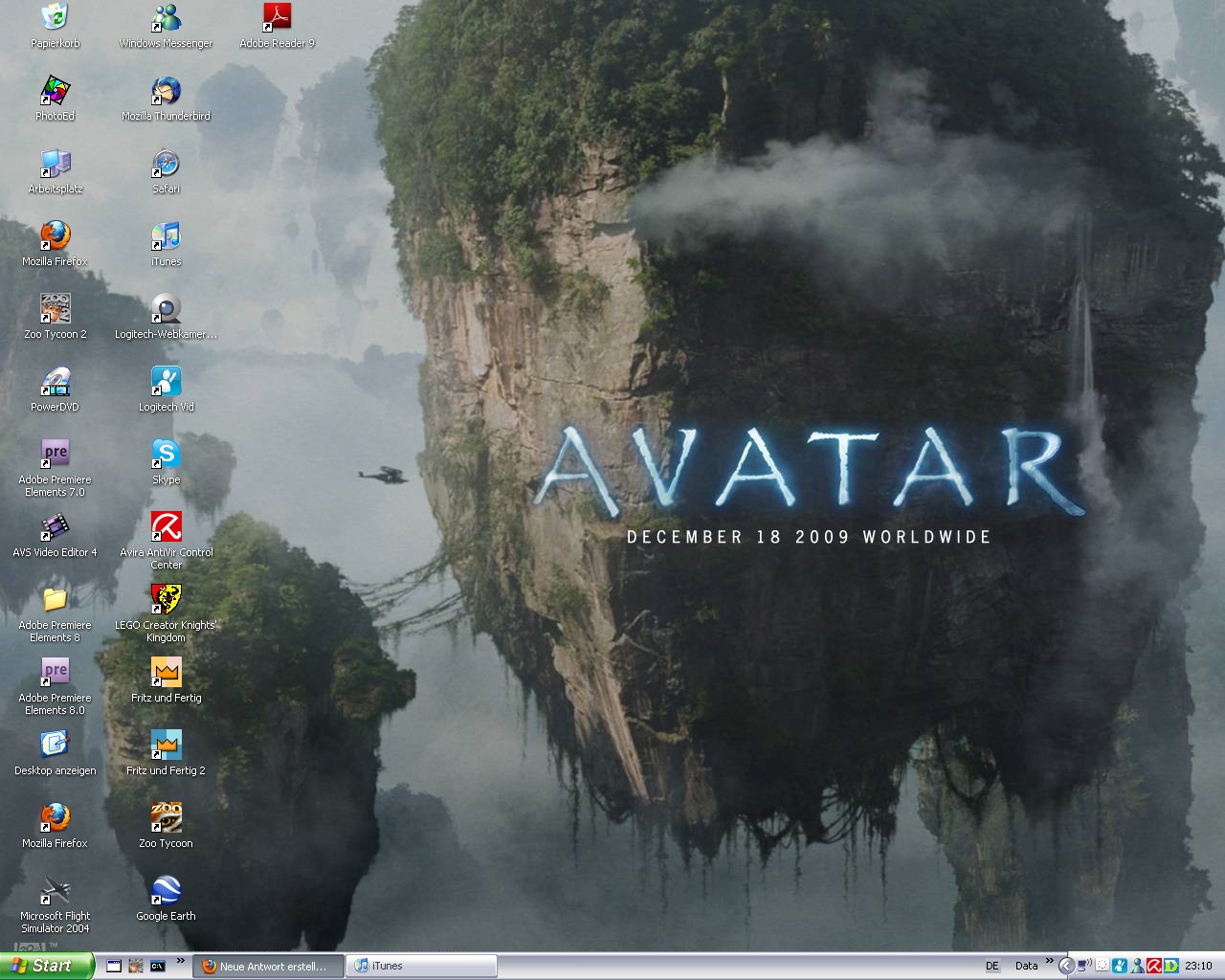1225x980 pixels.
Task: Click the green battery tray icon
Action: [1171, 966]
